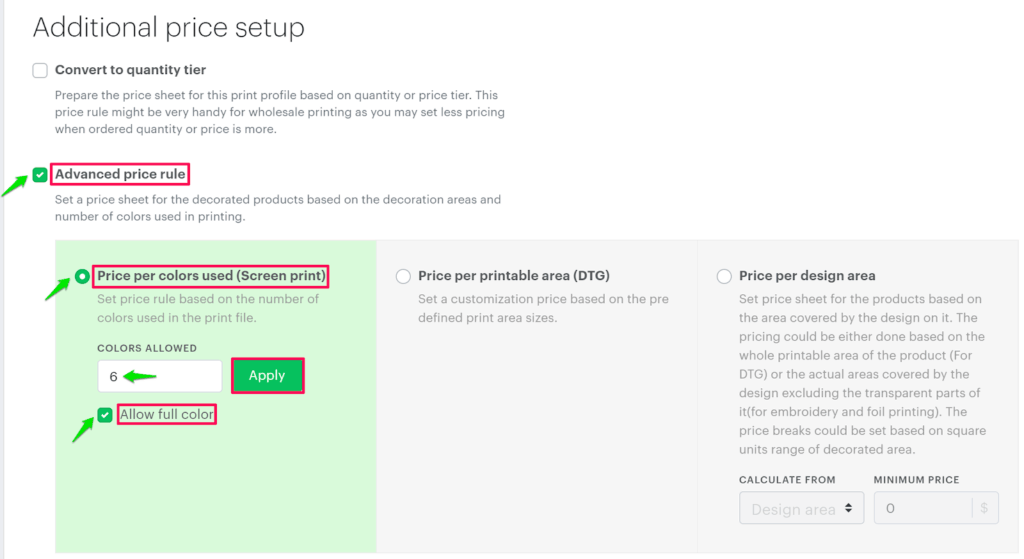Click the "Allow full color" label text
Screen dimensions: 1024x559
point(167,414)
